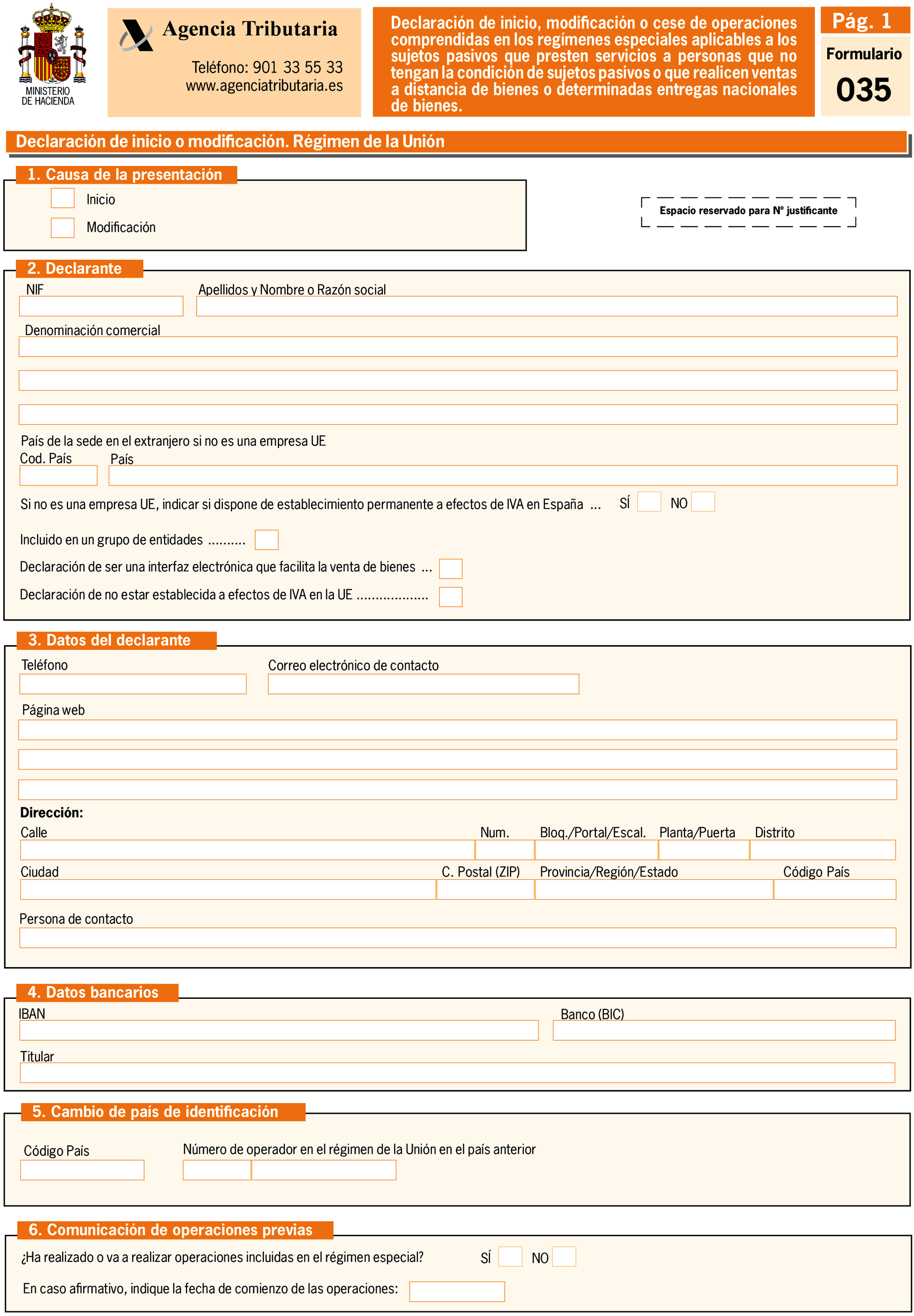Click the Persona de contacto field
914x1316 pixels.
click(x=458, y=938)
